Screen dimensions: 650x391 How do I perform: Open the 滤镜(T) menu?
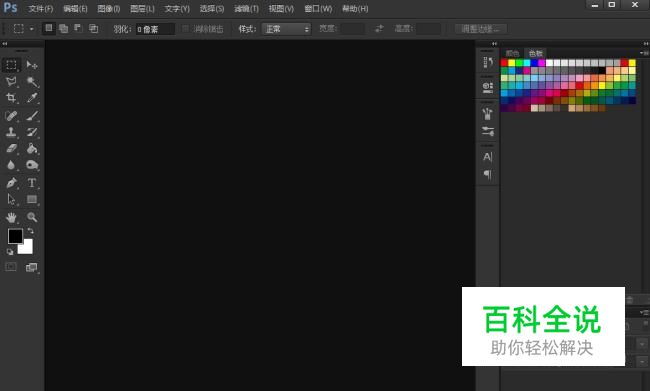pos(246,9)
